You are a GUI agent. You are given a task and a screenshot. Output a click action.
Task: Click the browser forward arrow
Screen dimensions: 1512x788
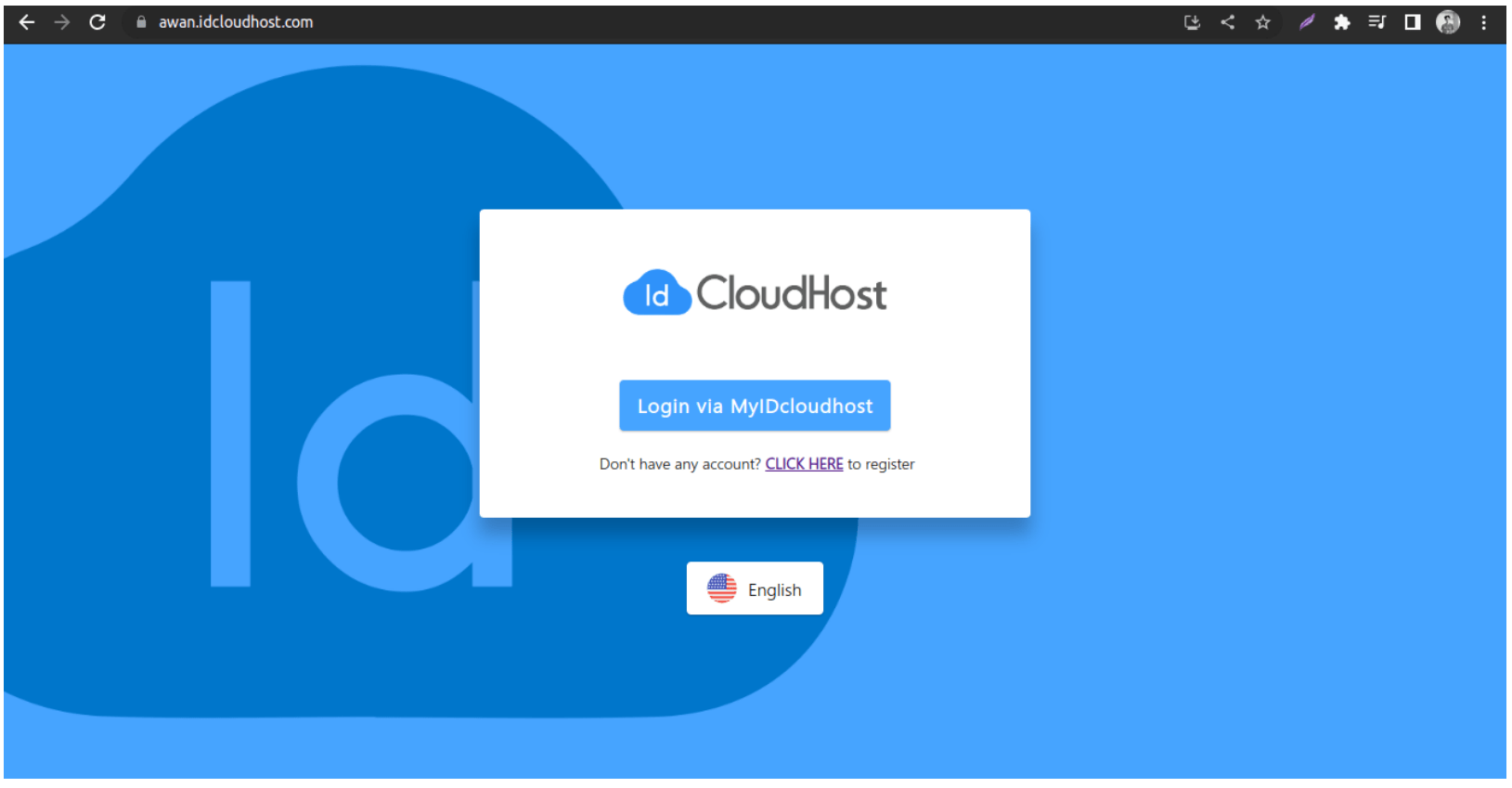pos(62,22)
